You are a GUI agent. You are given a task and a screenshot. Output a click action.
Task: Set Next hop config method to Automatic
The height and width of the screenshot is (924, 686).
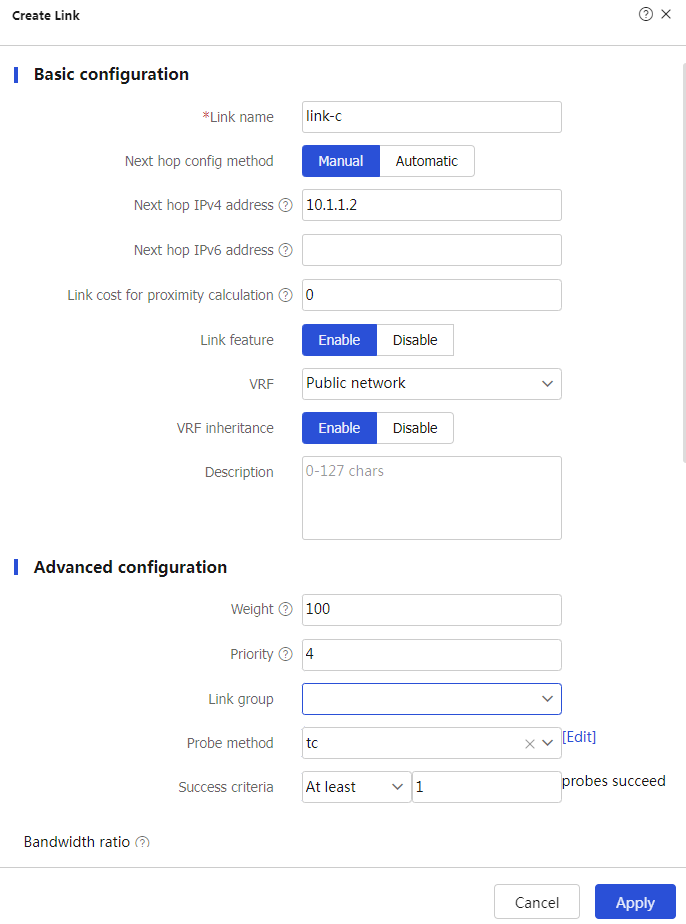427,161
